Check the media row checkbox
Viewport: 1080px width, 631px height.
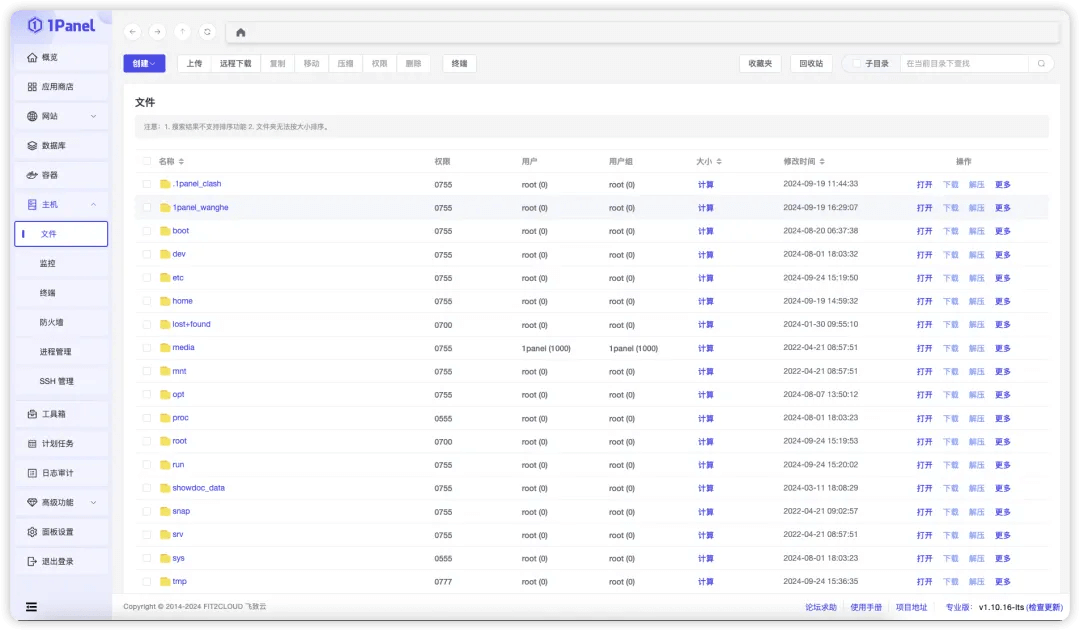[x=147, y=348]
